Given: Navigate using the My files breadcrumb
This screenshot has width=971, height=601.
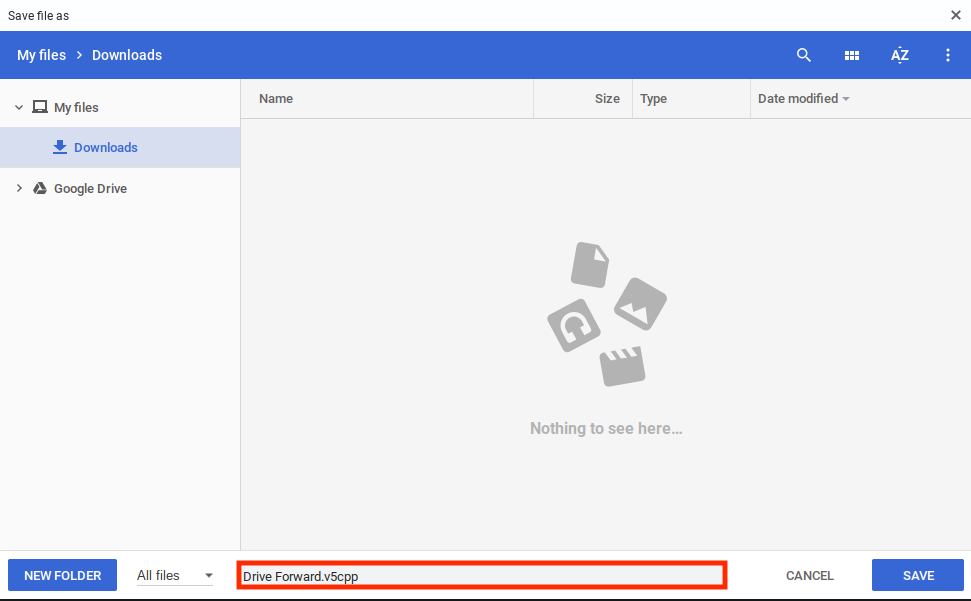Looking at the screenshot, I should tap(41, 55).
